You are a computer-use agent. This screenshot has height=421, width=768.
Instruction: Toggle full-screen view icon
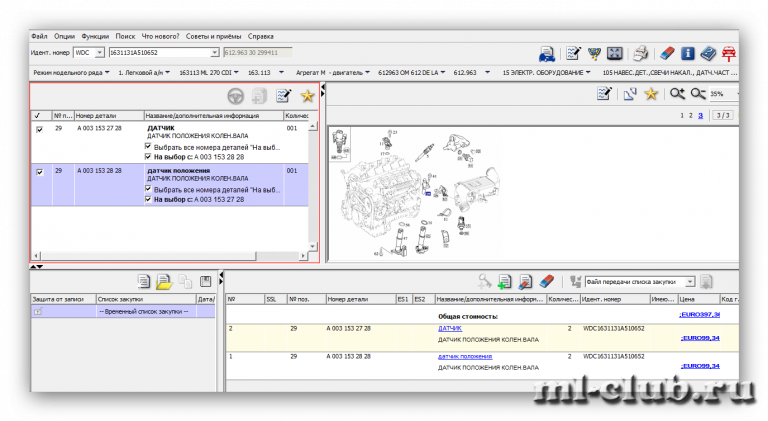[615, 53]
